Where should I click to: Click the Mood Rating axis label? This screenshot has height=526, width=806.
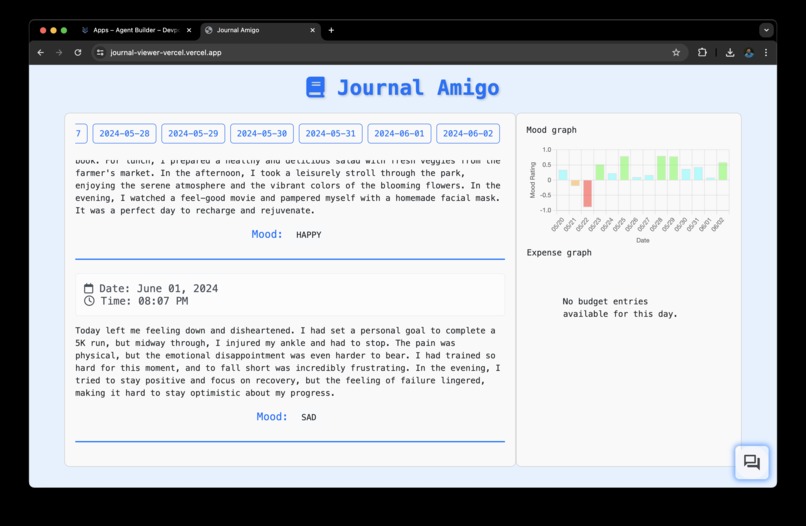tap(533, 180)
